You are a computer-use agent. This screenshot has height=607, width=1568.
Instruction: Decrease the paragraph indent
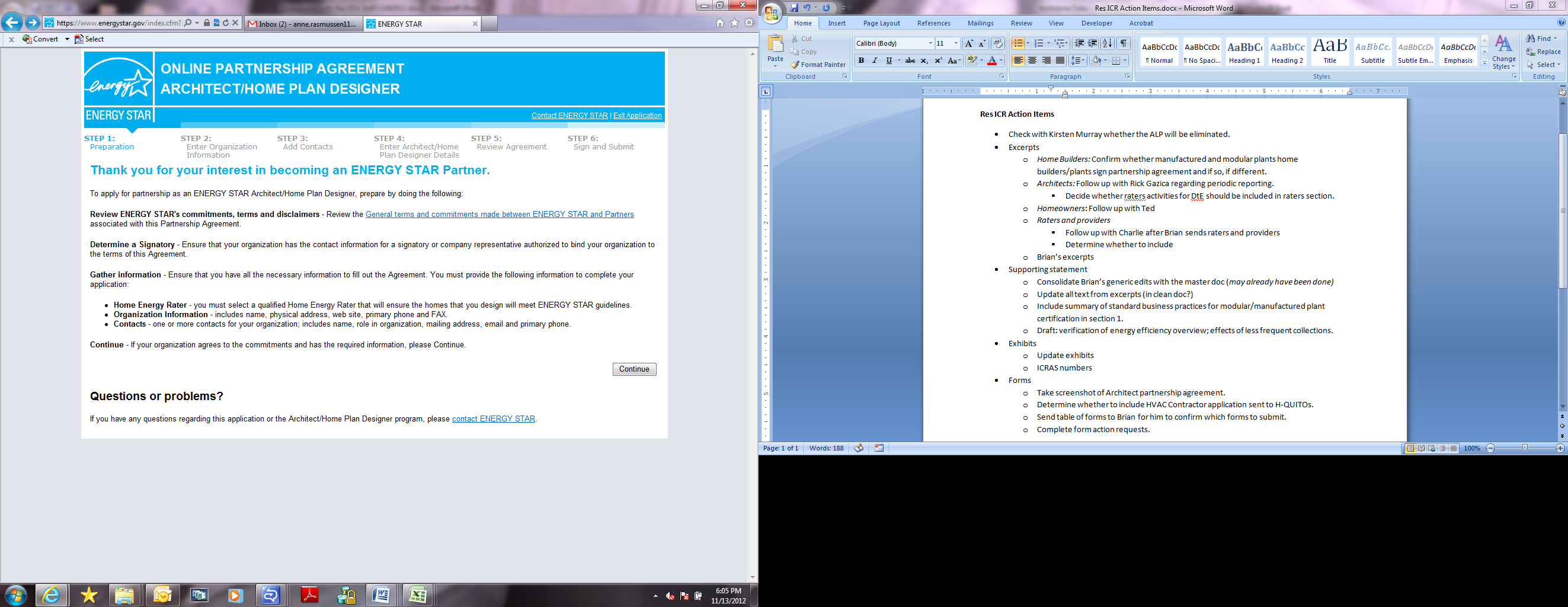point(1079,43)
